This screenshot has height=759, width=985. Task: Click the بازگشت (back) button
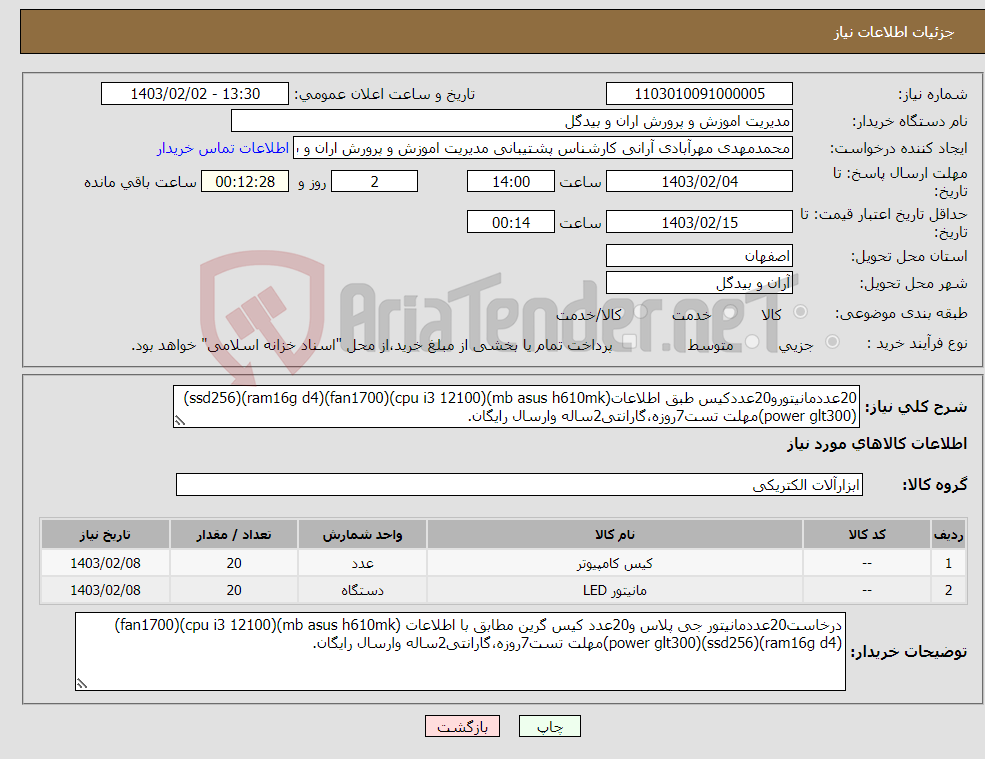(462, 726)
